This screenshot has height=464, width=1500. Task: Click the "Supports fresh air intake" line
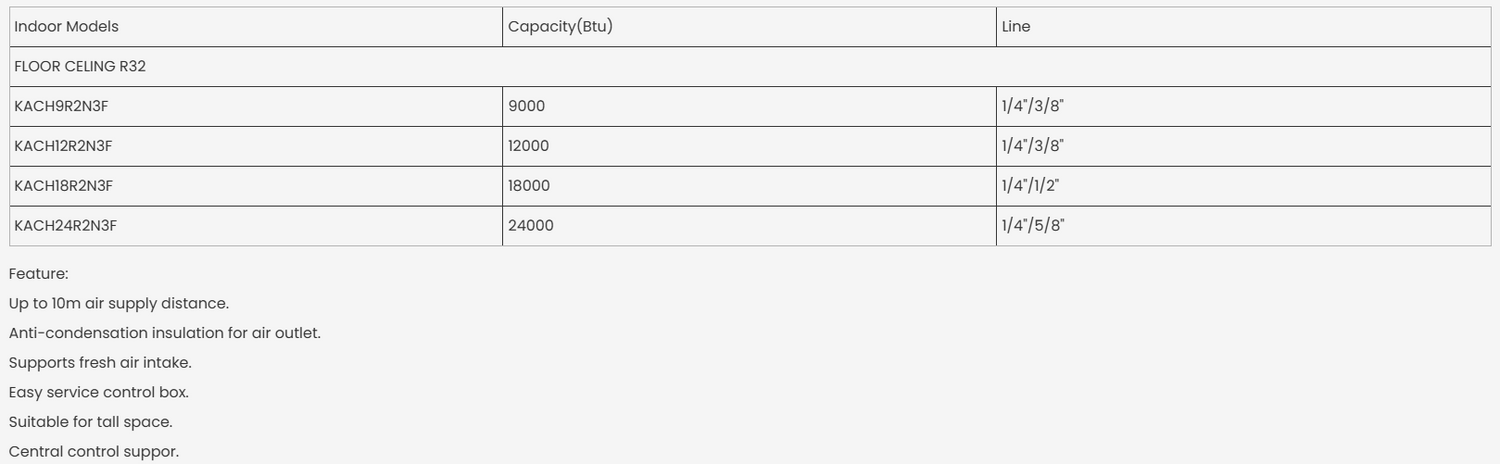[100, 363]
